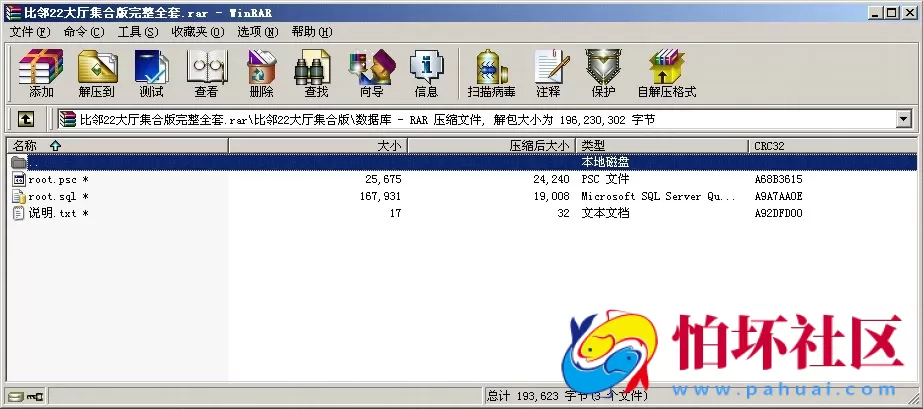Viewport: 923px width, 409px height.
Task: Click CRC32 value A92DFD00
Action: (x=778, y=213)
